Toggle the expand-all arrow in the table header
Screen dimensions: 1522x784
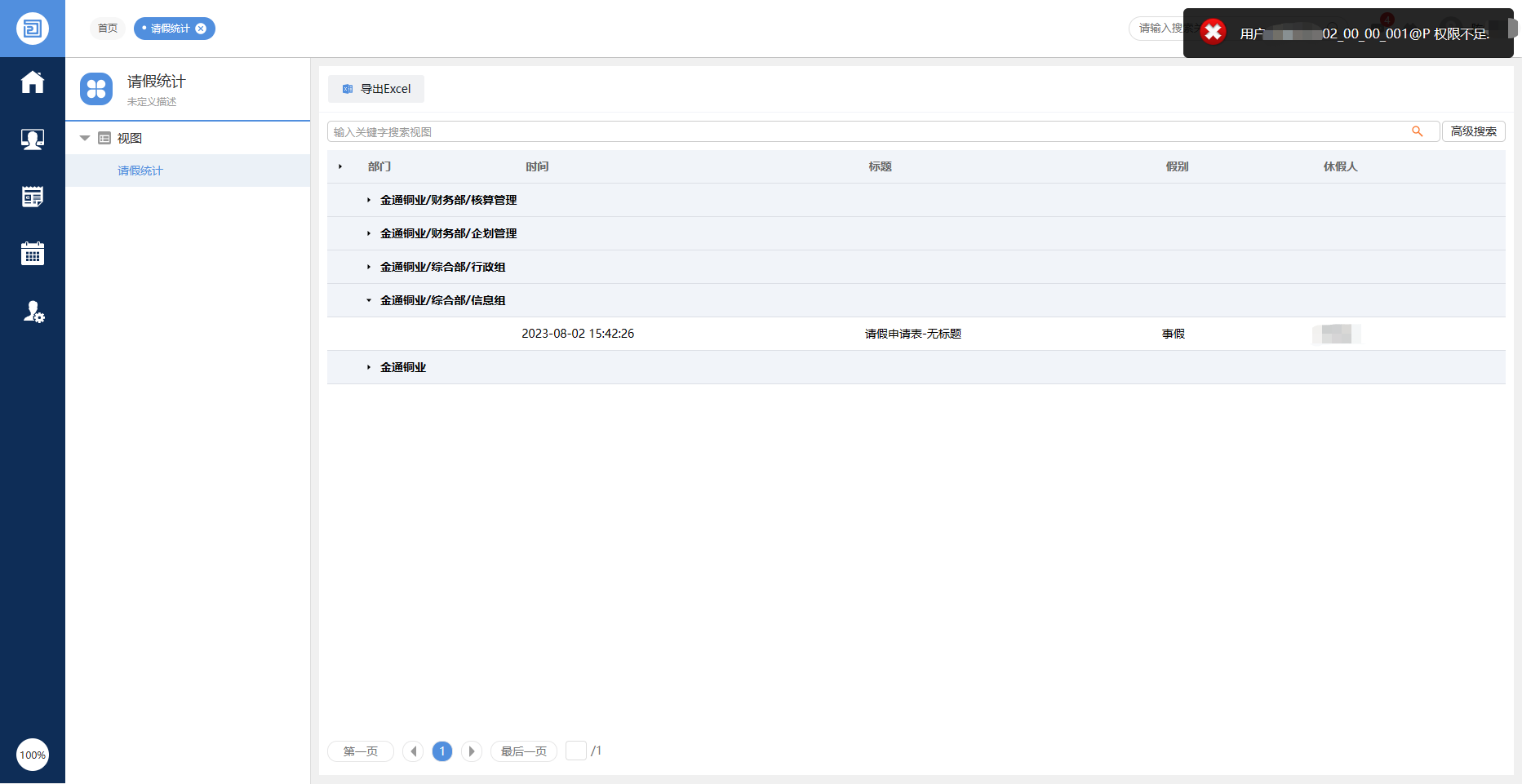340,166
